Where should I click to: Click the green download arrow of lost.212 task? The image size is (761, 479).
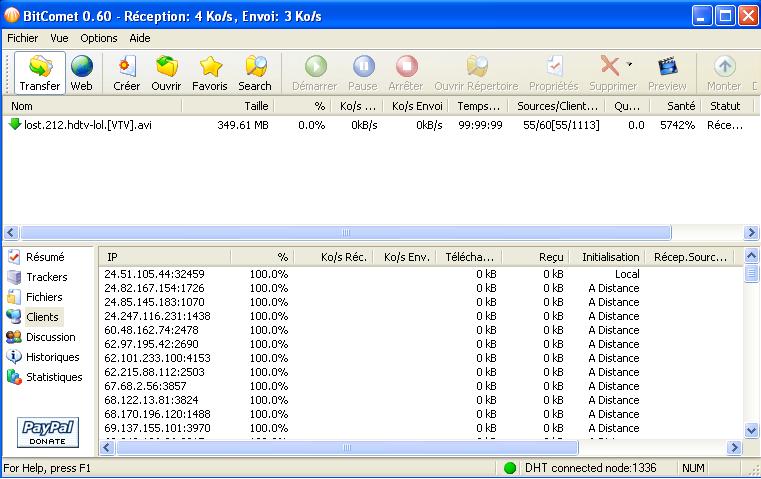click(15, 124)
